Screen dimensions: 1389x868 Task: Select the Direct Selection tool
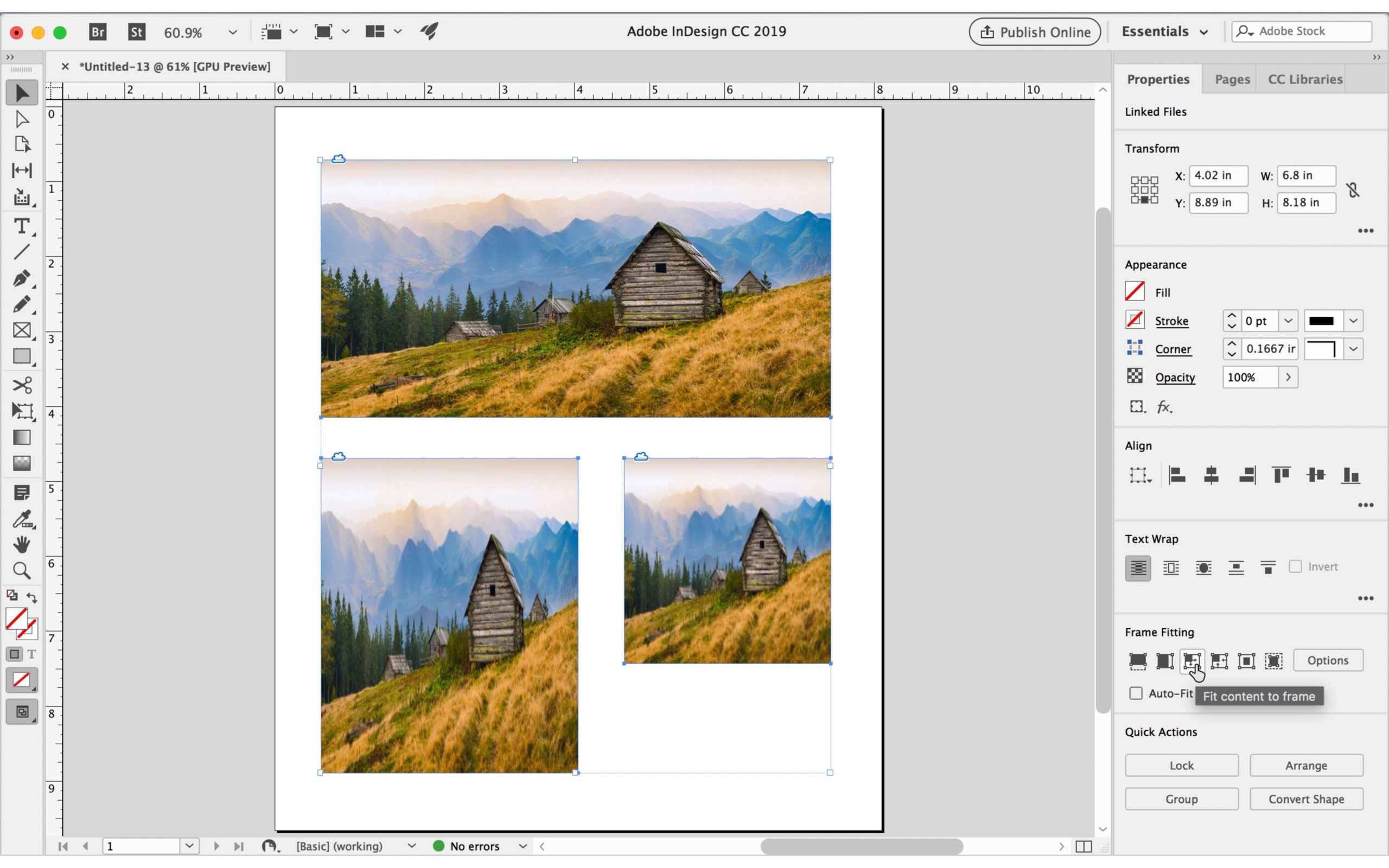[22, 119]
